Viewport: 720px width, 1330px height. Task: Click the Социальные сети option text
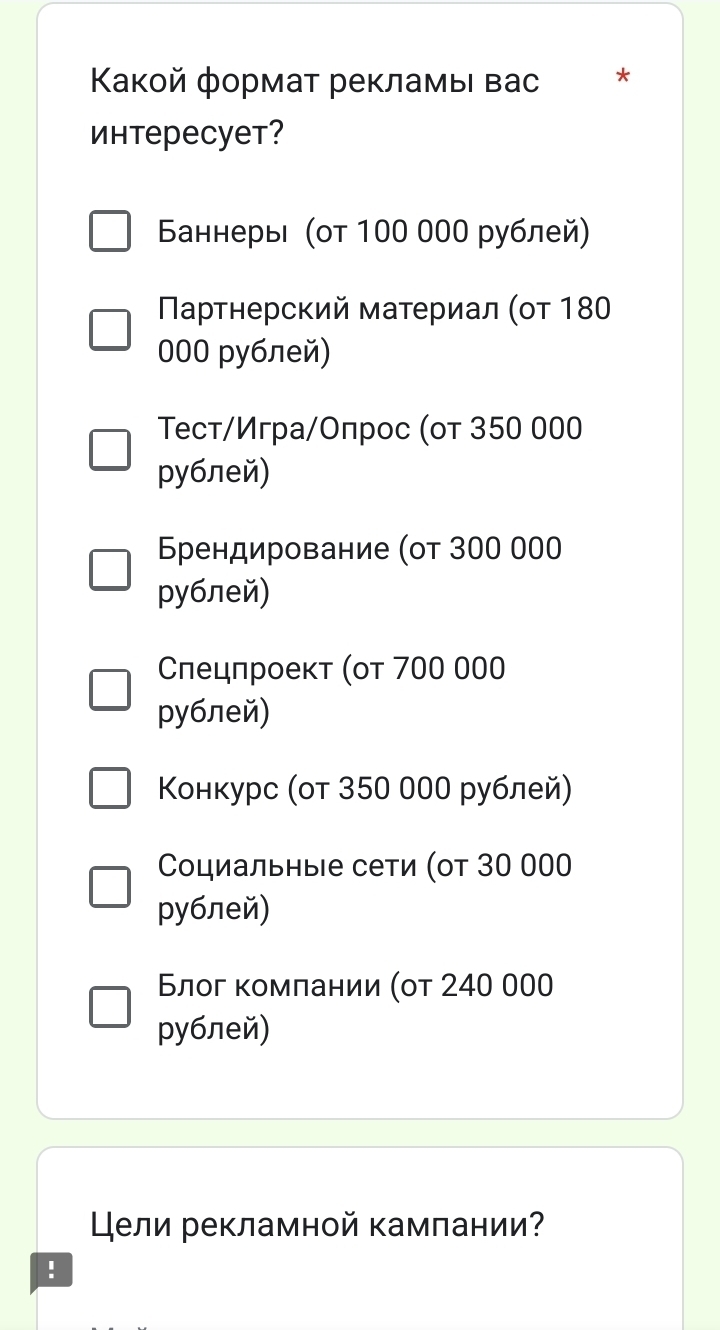click(x=365, y=887)
